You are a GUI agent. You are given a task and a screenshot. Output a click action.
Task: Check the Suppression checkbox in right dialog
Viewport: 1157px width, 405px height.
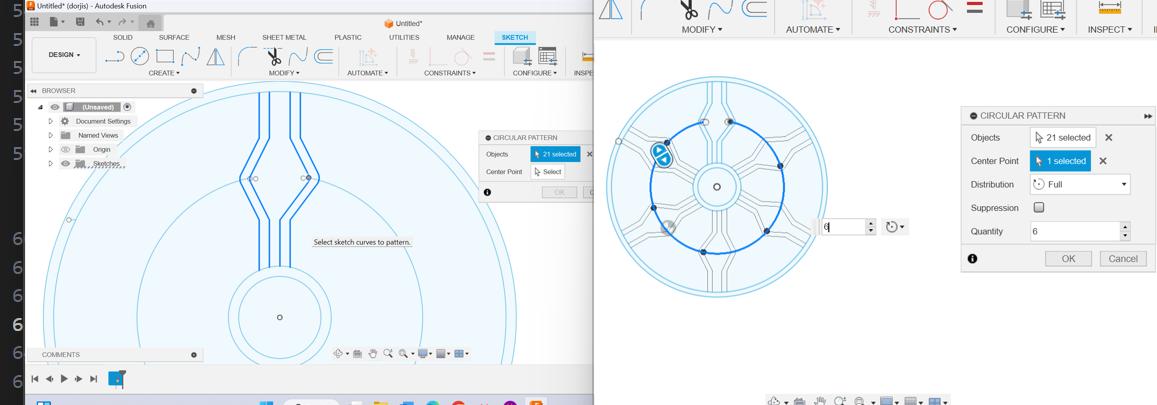tap(1039, 208)
